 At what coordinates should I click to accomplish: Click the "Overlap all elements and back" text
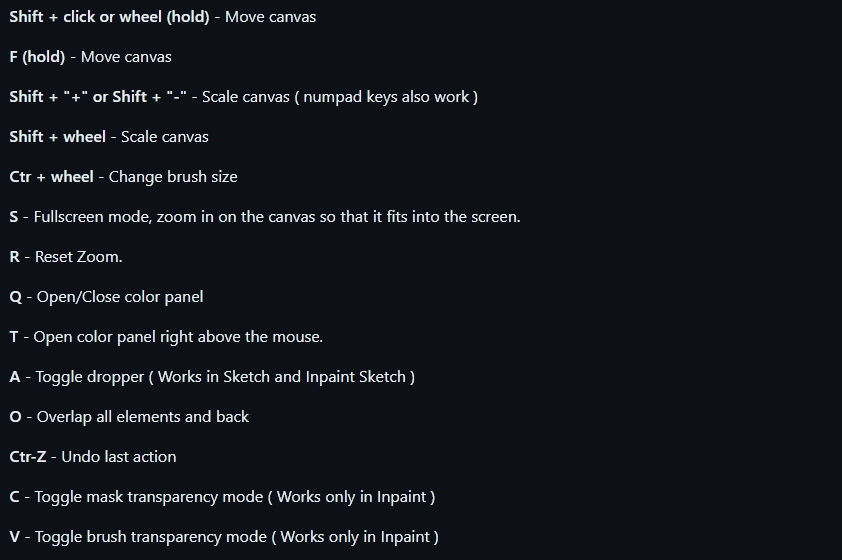point(143,417)
